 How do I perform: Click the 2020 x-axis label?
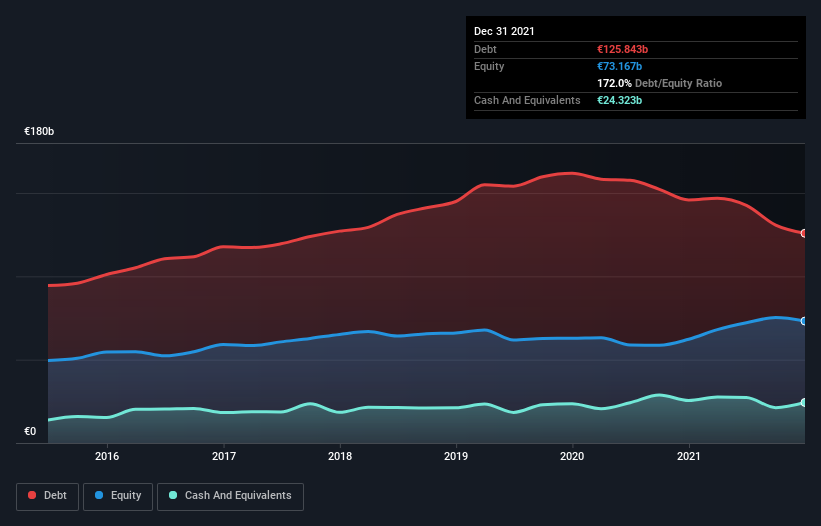click(x=572, y=456)
